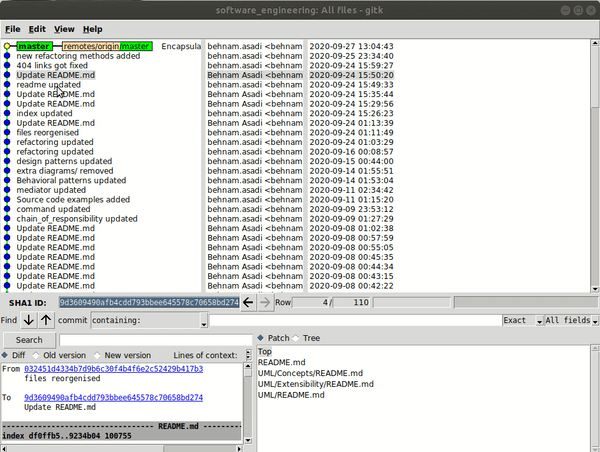Click the Search button in diff pane
Screen dimensions: 600x452
pos(29,340)
